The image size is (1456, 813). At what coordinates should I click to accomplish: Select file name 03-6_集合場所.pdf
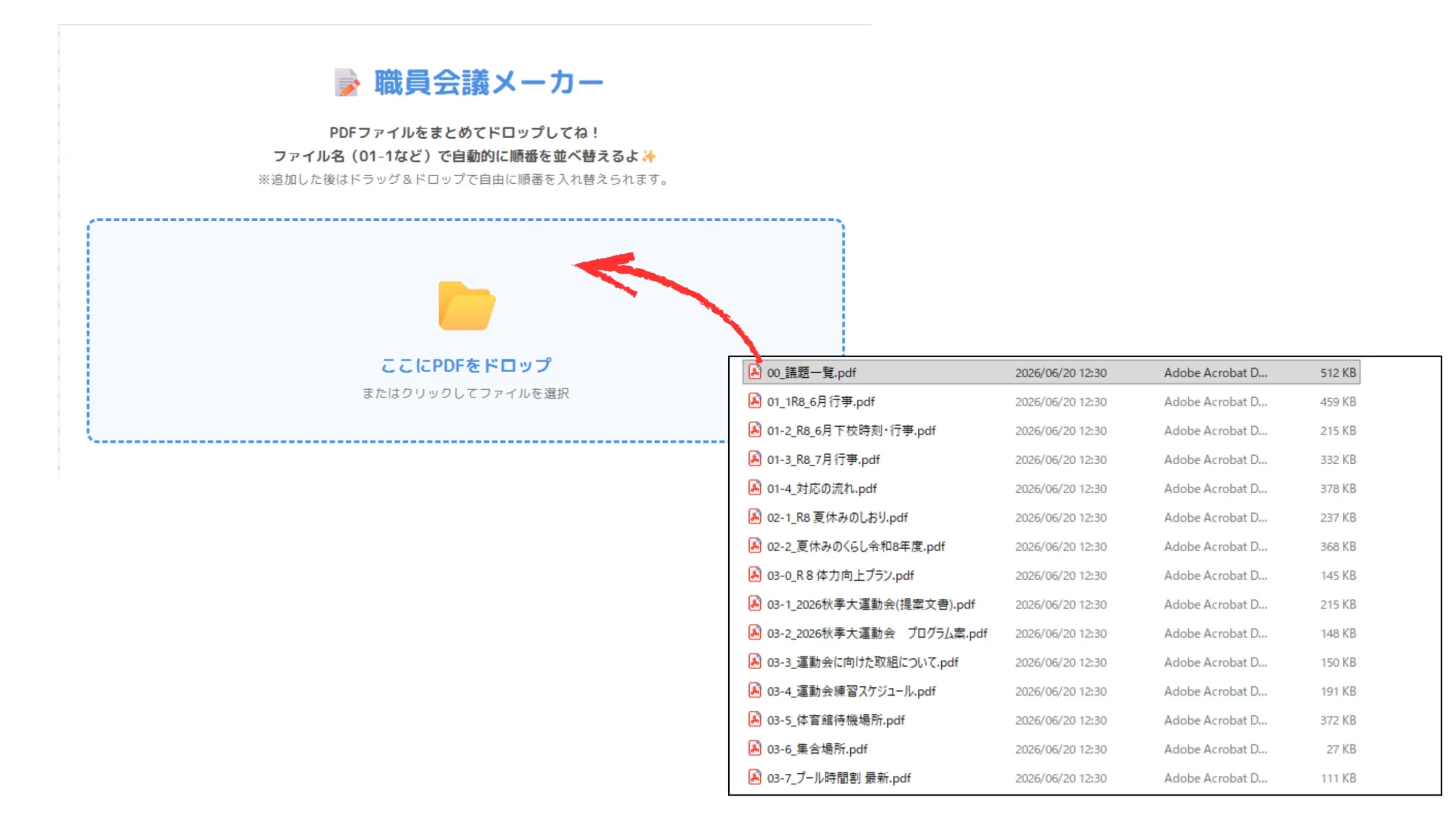(x=817, y=750)
